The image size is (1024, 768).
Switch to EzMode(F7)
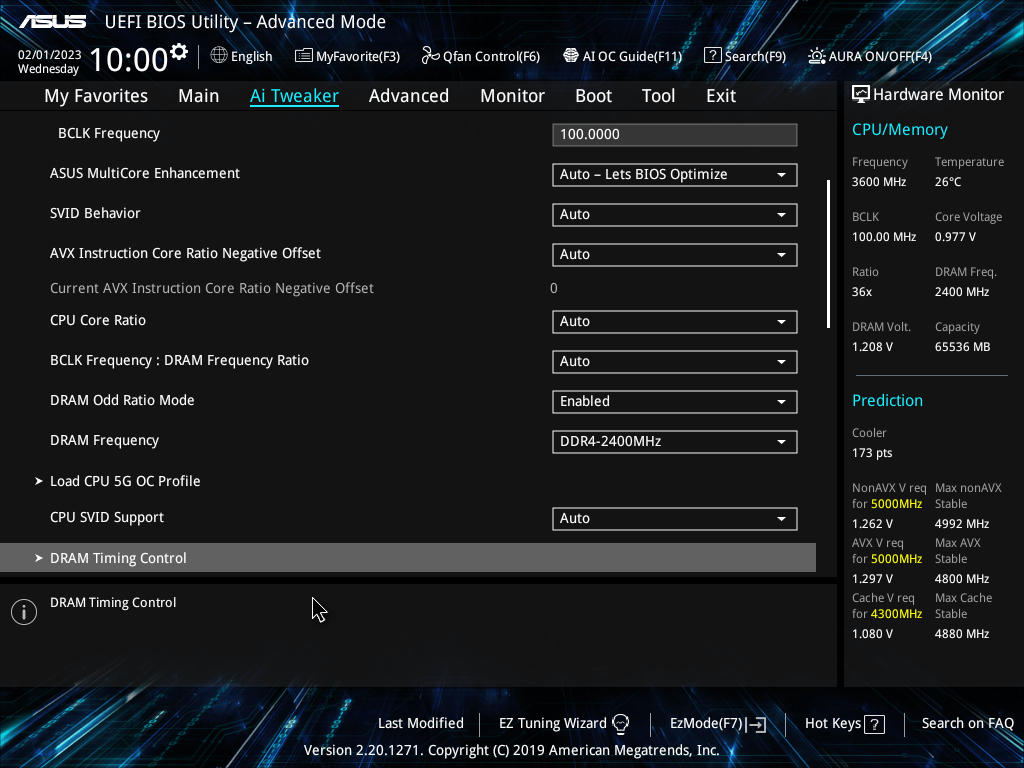718,724
